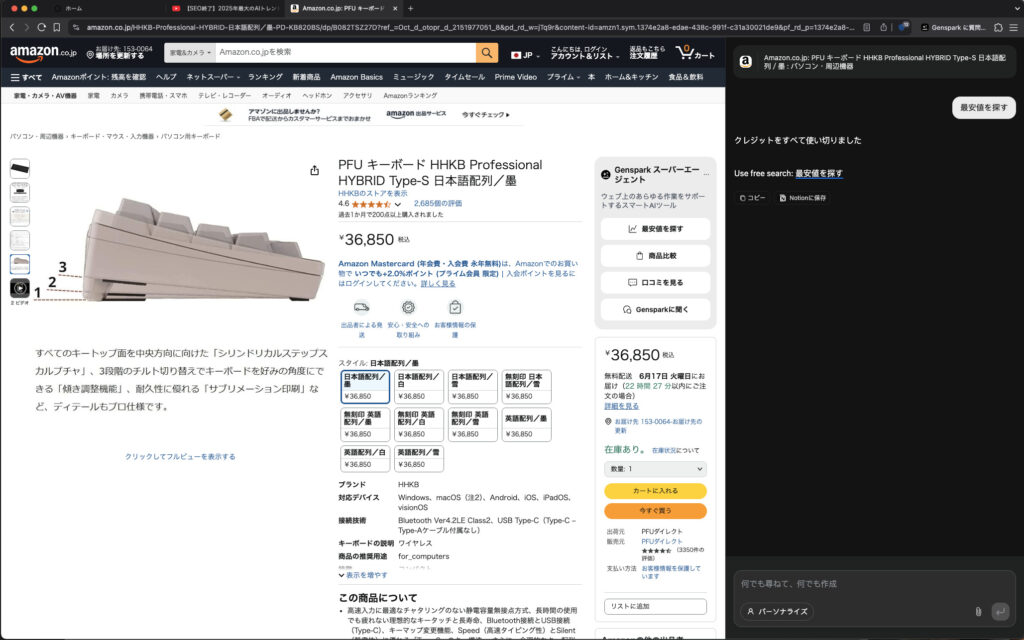Click the reader view icon in address bar
This screenshot has height=640, width=1024.
click(867, 27)
